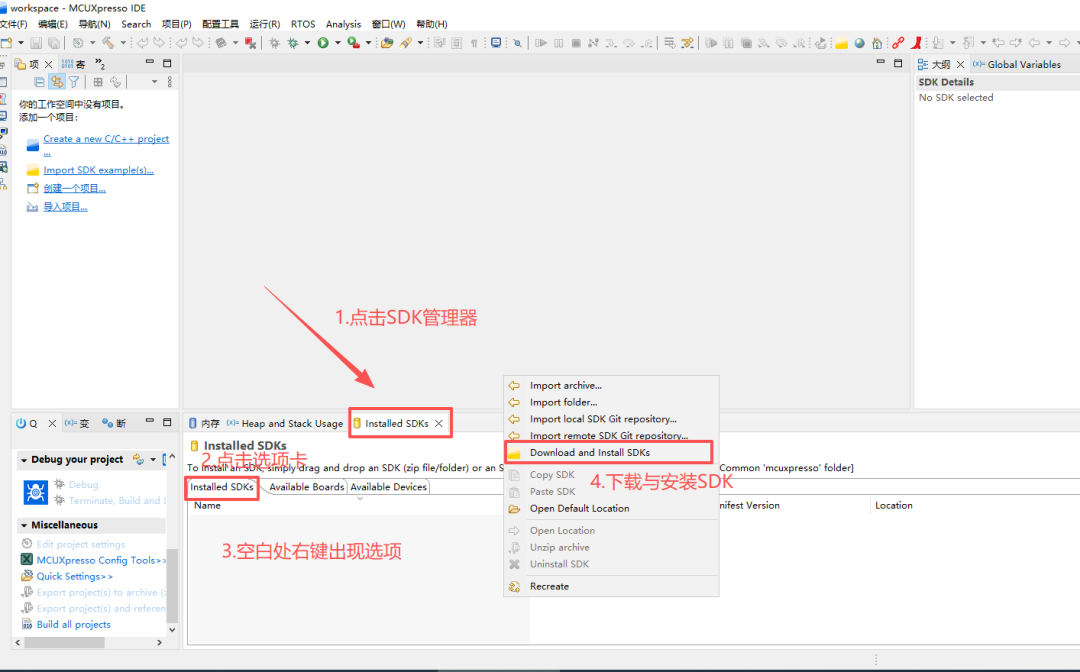
Task: Click the hammer Build icon
Action: click(x=108, y=43)
